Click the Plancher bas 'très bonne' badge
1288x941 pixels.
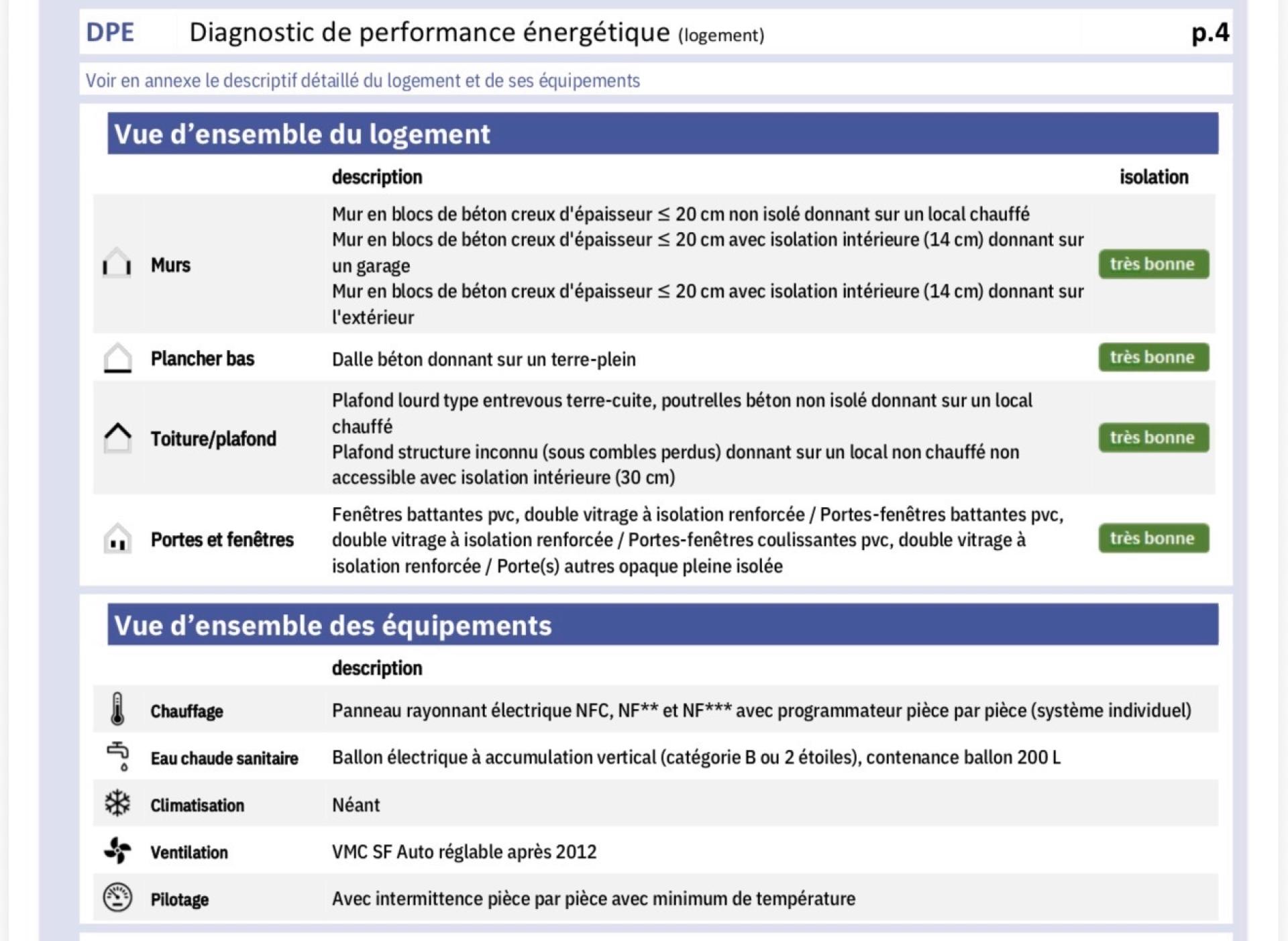[x=1153, y=357]
